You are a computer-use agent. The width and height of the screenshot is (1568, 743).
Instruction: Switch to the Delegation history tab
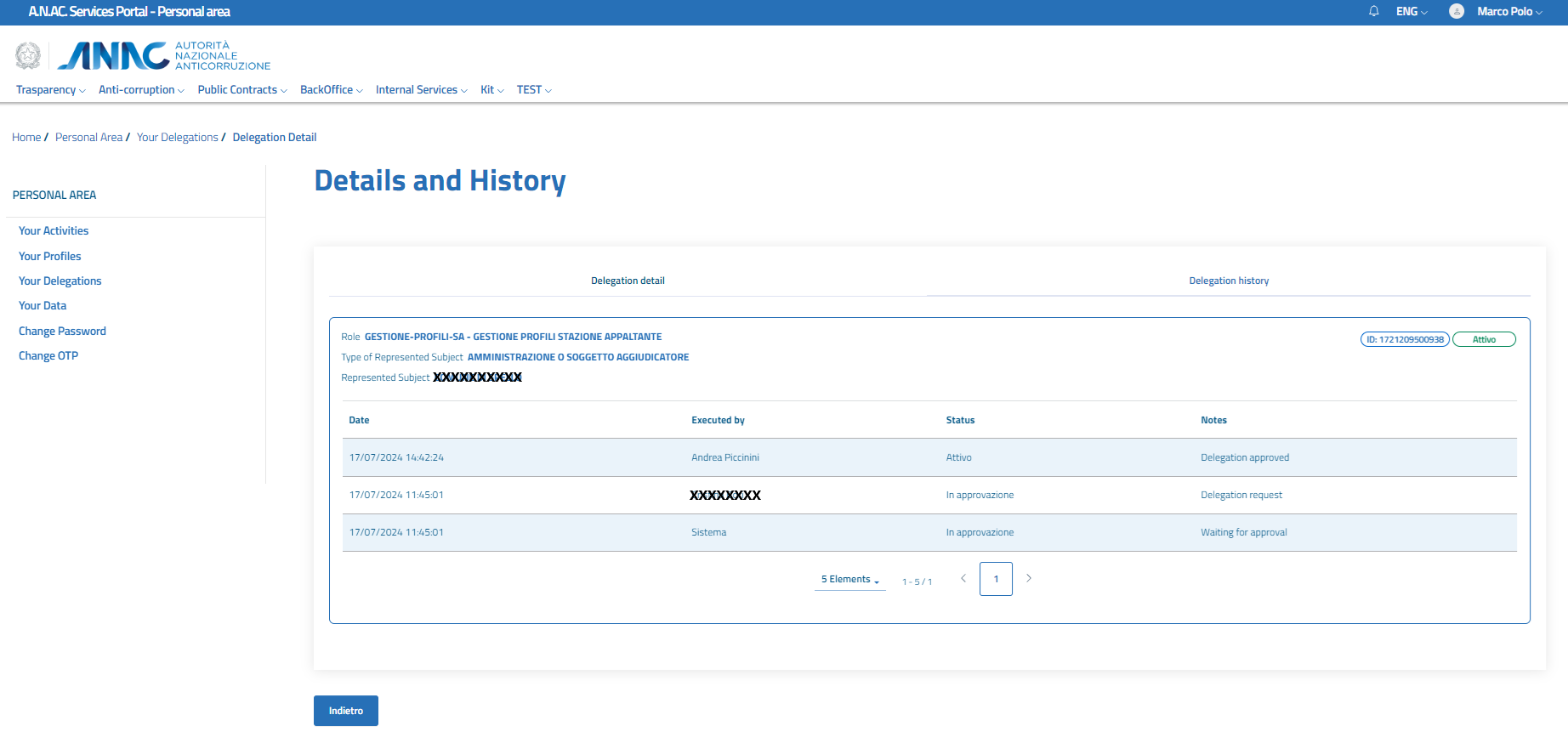pos(1228,281)
